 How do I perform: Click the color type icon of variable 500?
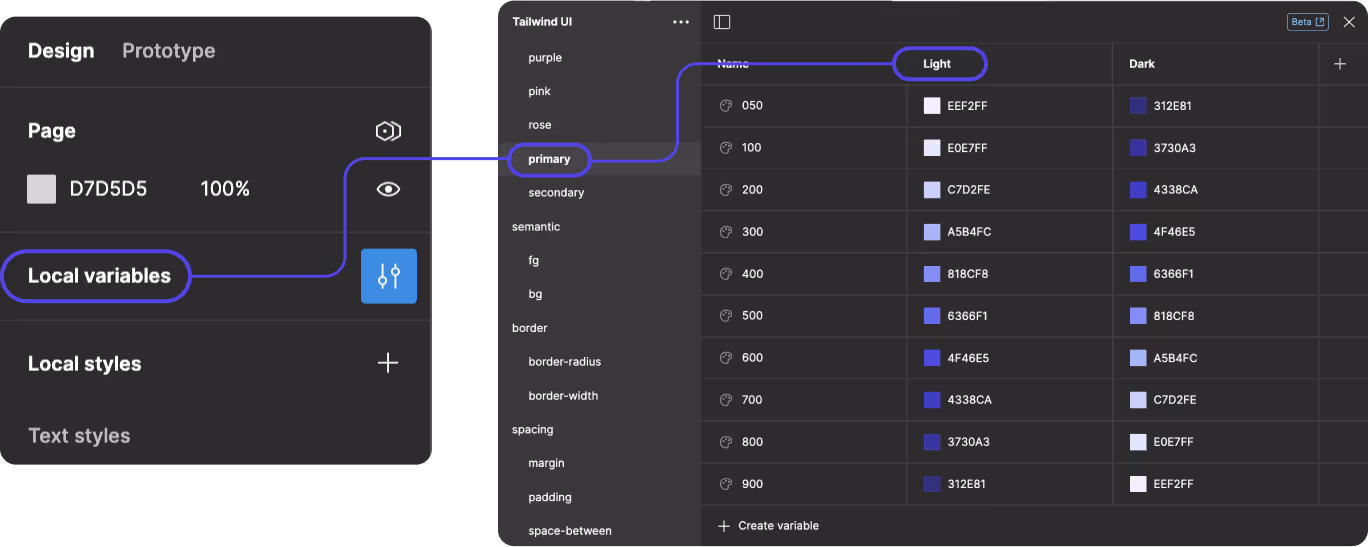(x=726, y=316)
